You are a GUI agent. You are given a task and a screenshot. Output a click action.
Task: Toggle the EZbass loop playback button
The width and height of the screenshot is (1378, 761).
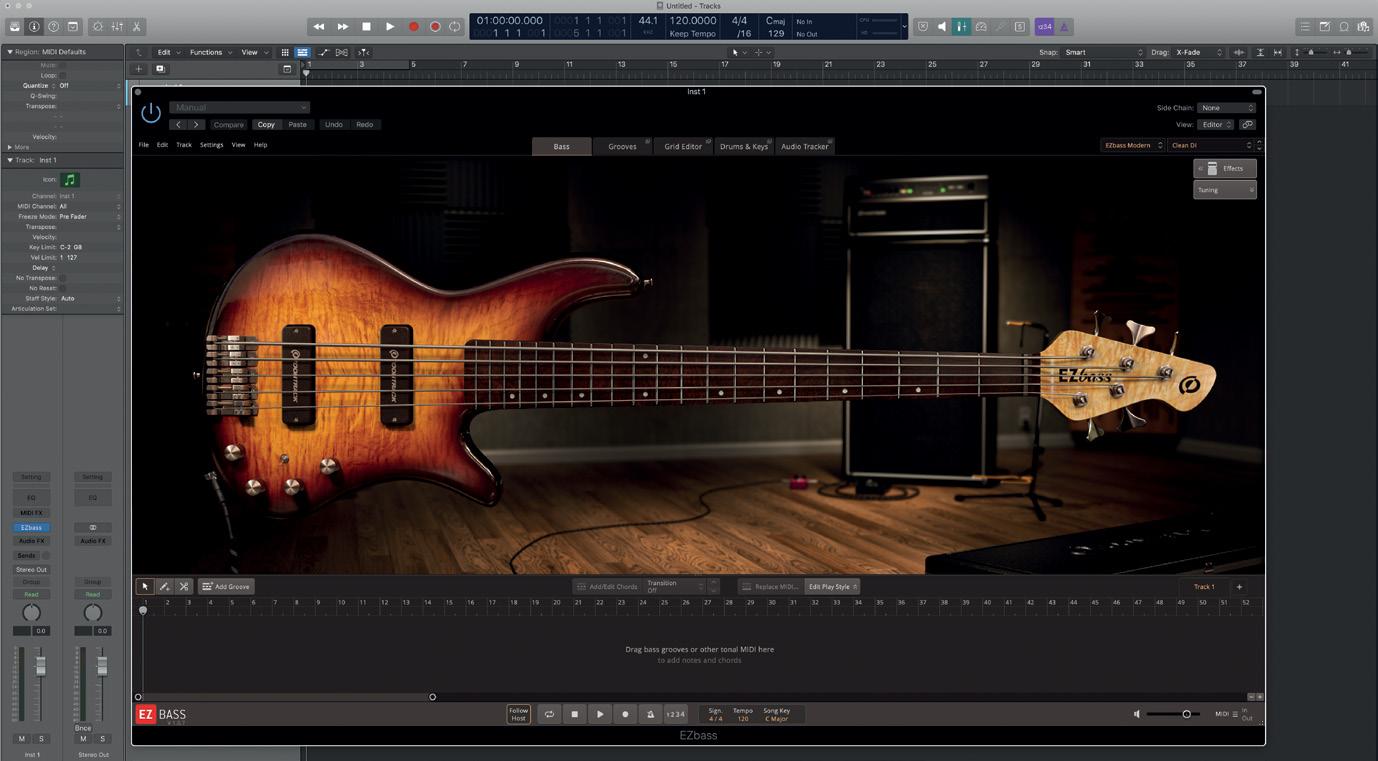[x=549, y=714]
